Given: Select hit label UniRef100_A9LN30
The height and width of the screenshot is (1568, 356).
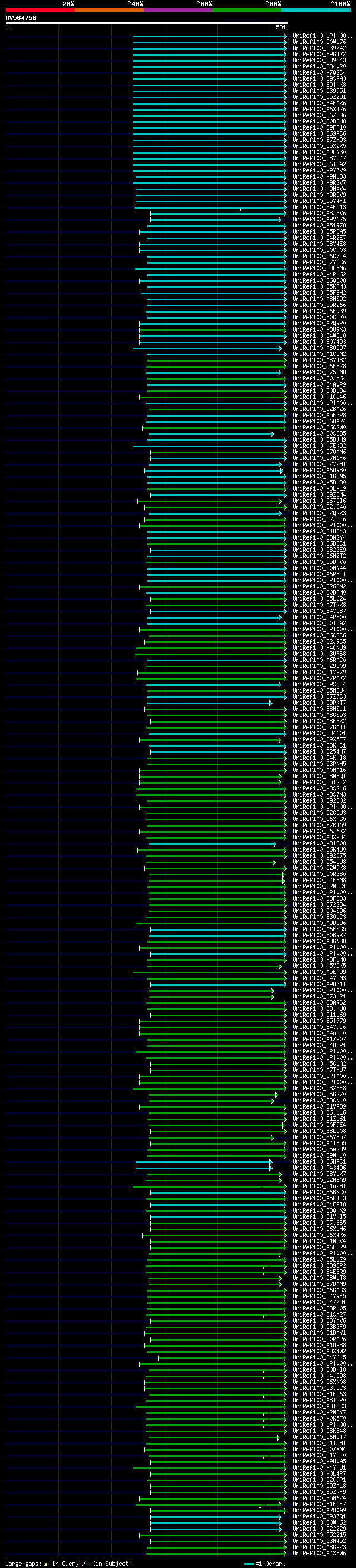Looking at the screenshot, I should click(319, 152).
